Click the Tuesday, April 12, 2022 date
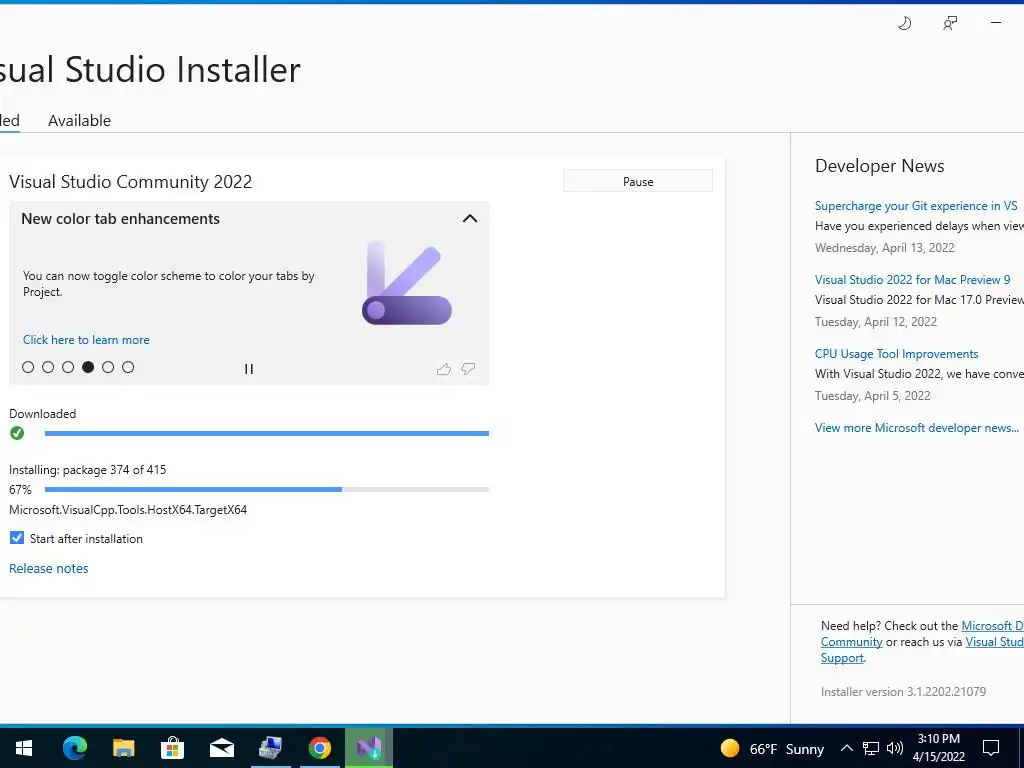The height and width of the screenshot is (768, 1024). pyautogui.click(x=876, y=322)
